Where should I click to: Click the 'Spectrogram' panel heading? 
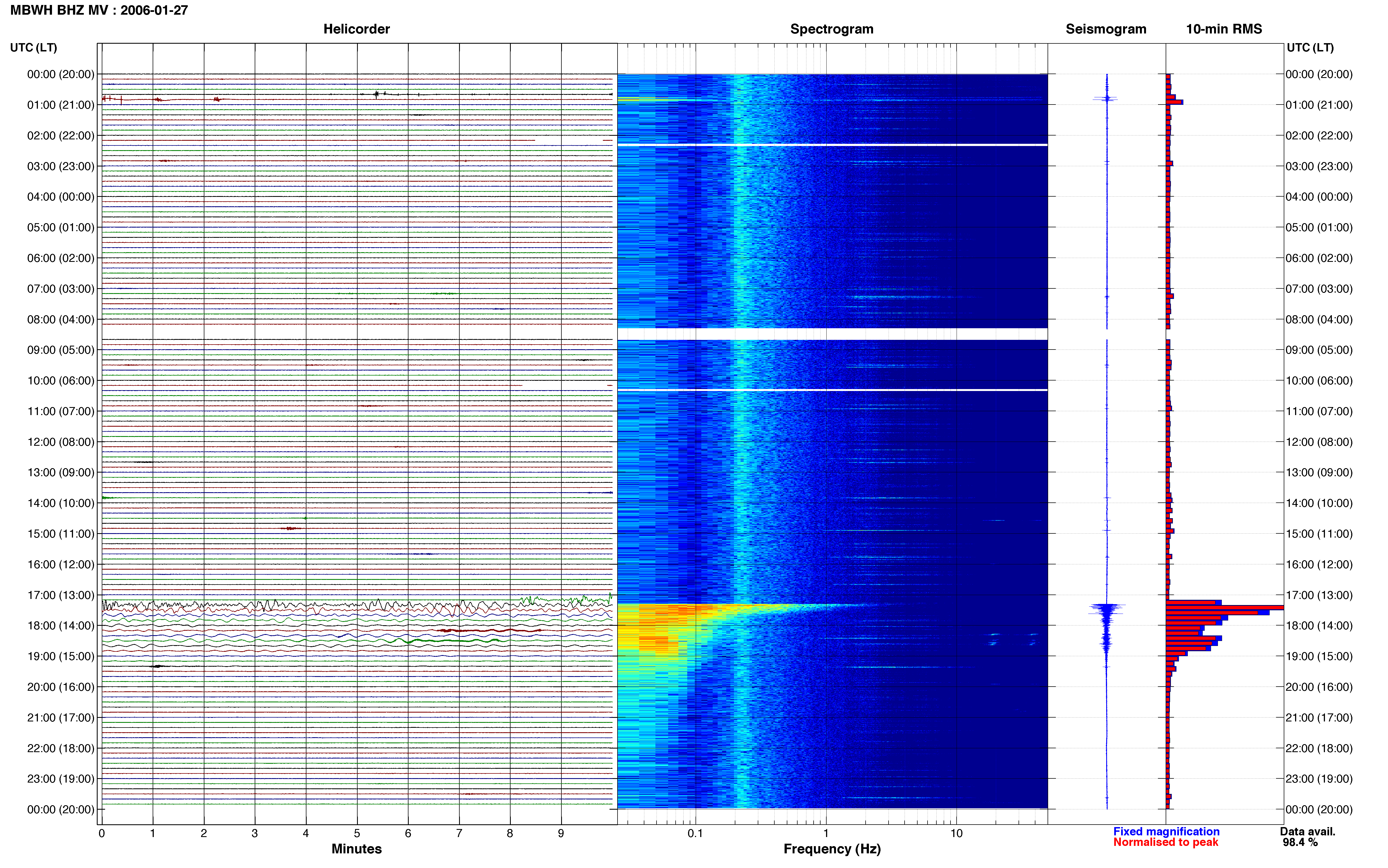(832, 29)
